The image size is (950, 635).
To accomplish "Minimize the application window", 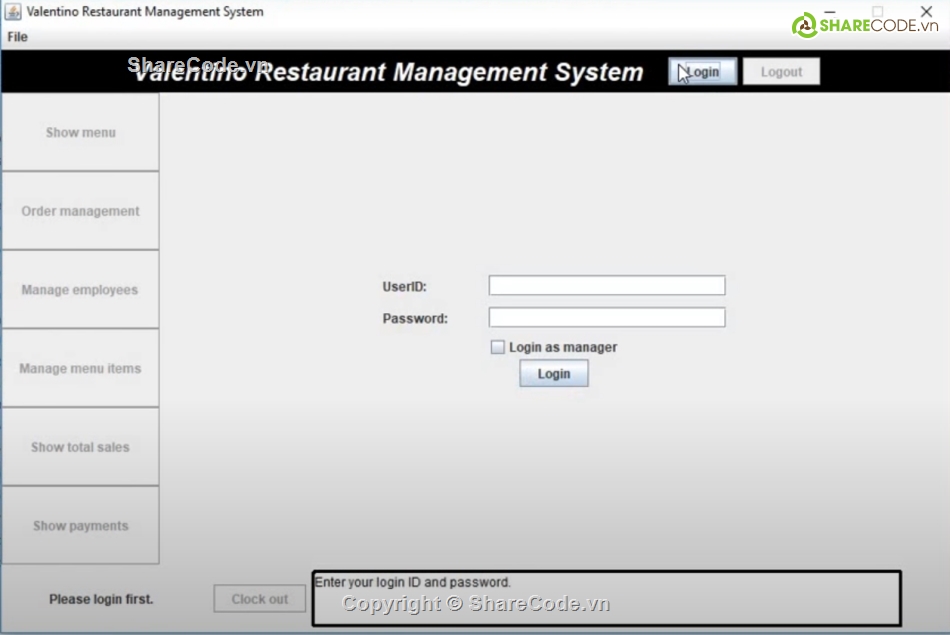I will (830, 11).
